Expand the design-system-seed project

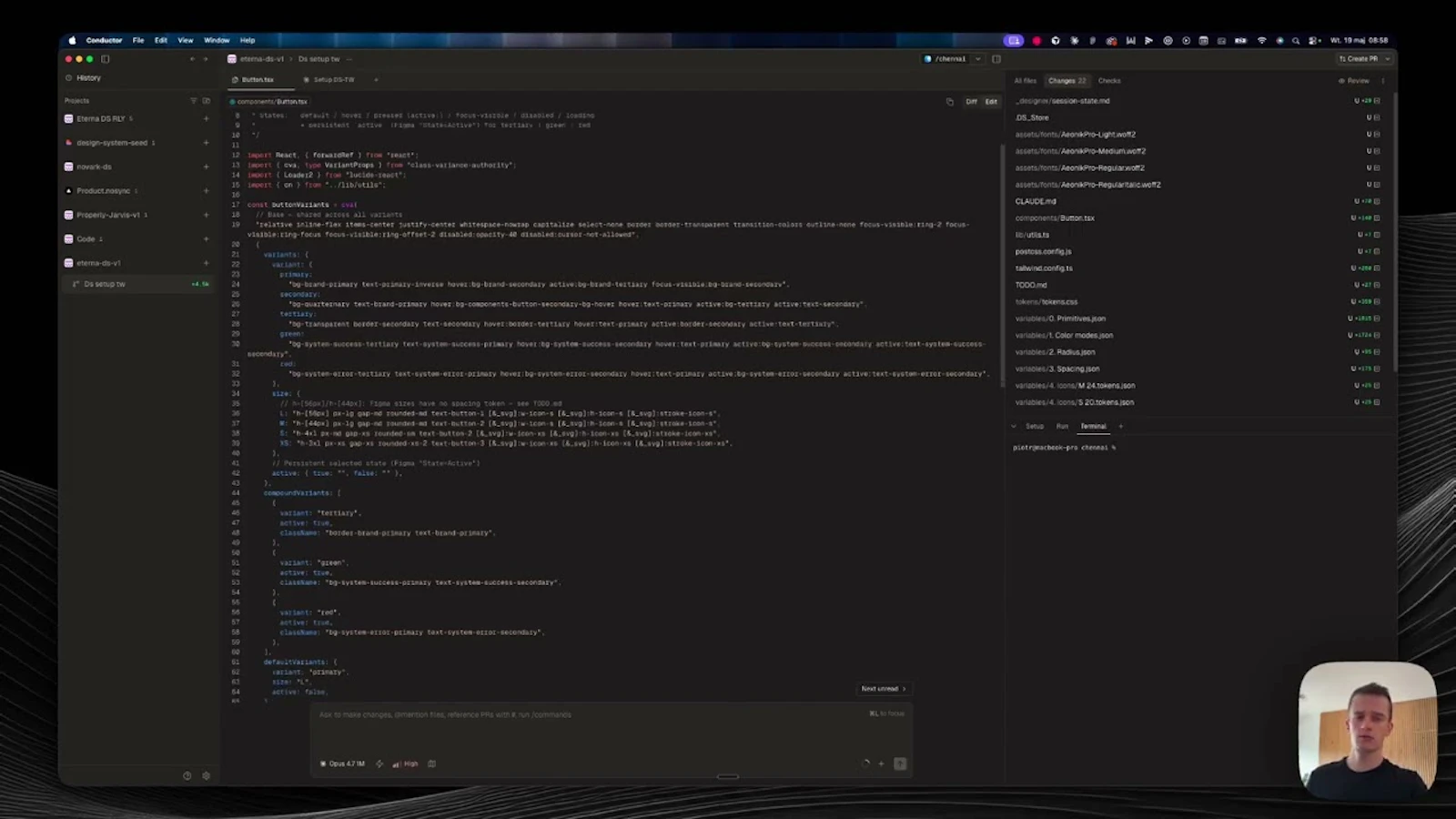pos(111,143)
